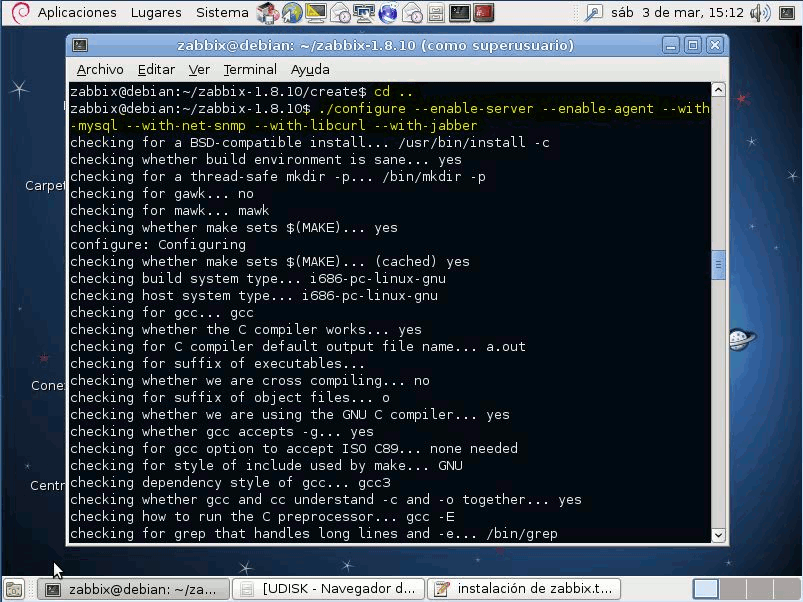
Task: Switch to instalación de zabbix text window
Action: pyautogui.click(x=525, y=589)
